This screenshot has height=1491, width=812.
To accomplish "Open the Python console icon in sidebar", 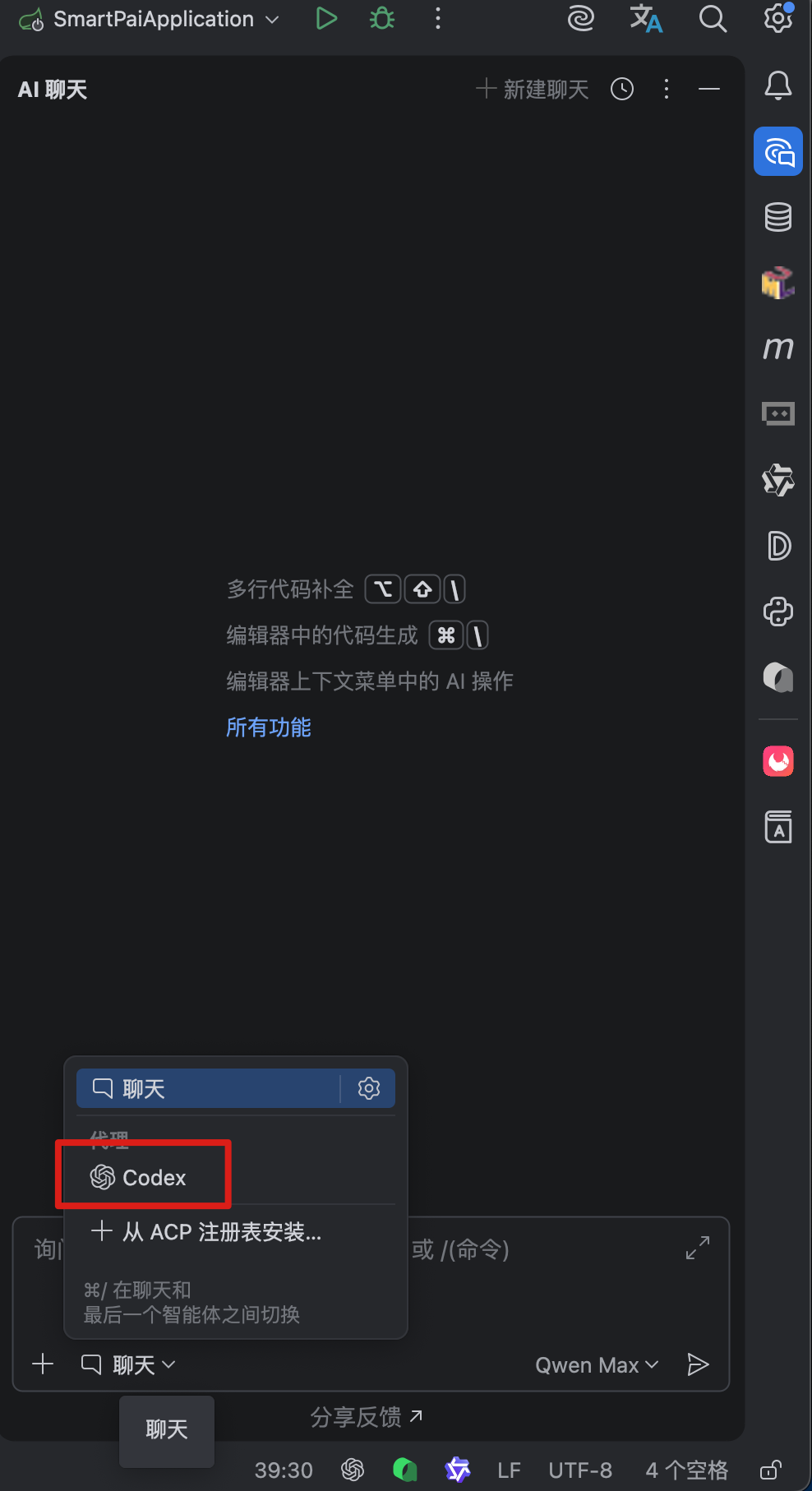I will coord(777,612).
